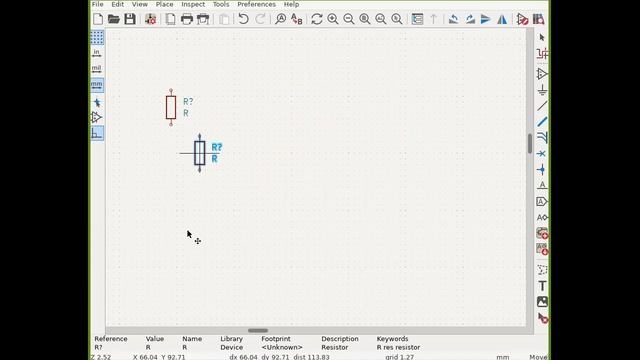Select the Hierarchical Label tool
Viewport: 640px width, 360px height.
[542, 217]
